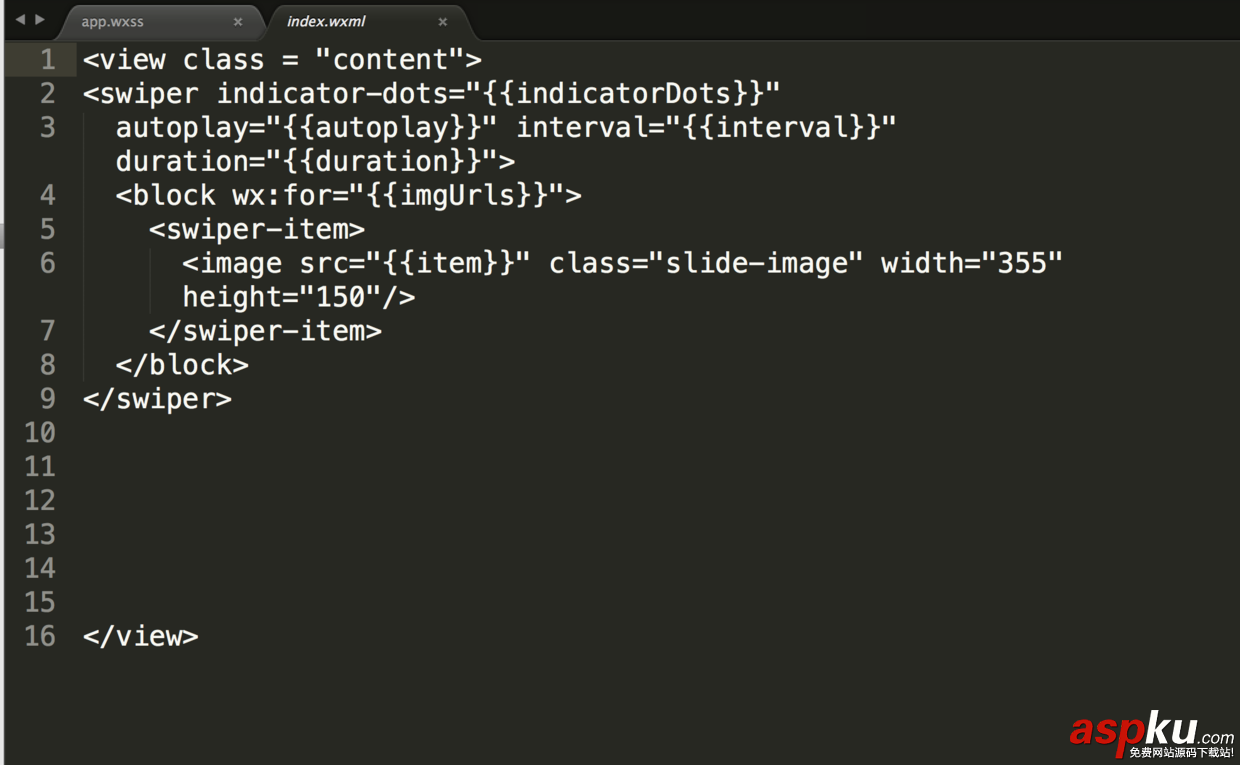Click the closing </view> tag
This screenshot has width=1240, height=765.
141,636
